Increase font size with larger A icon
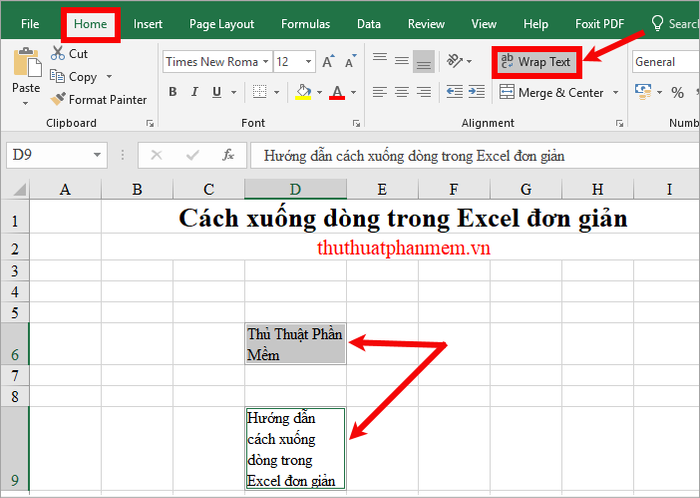 (328, 62)
